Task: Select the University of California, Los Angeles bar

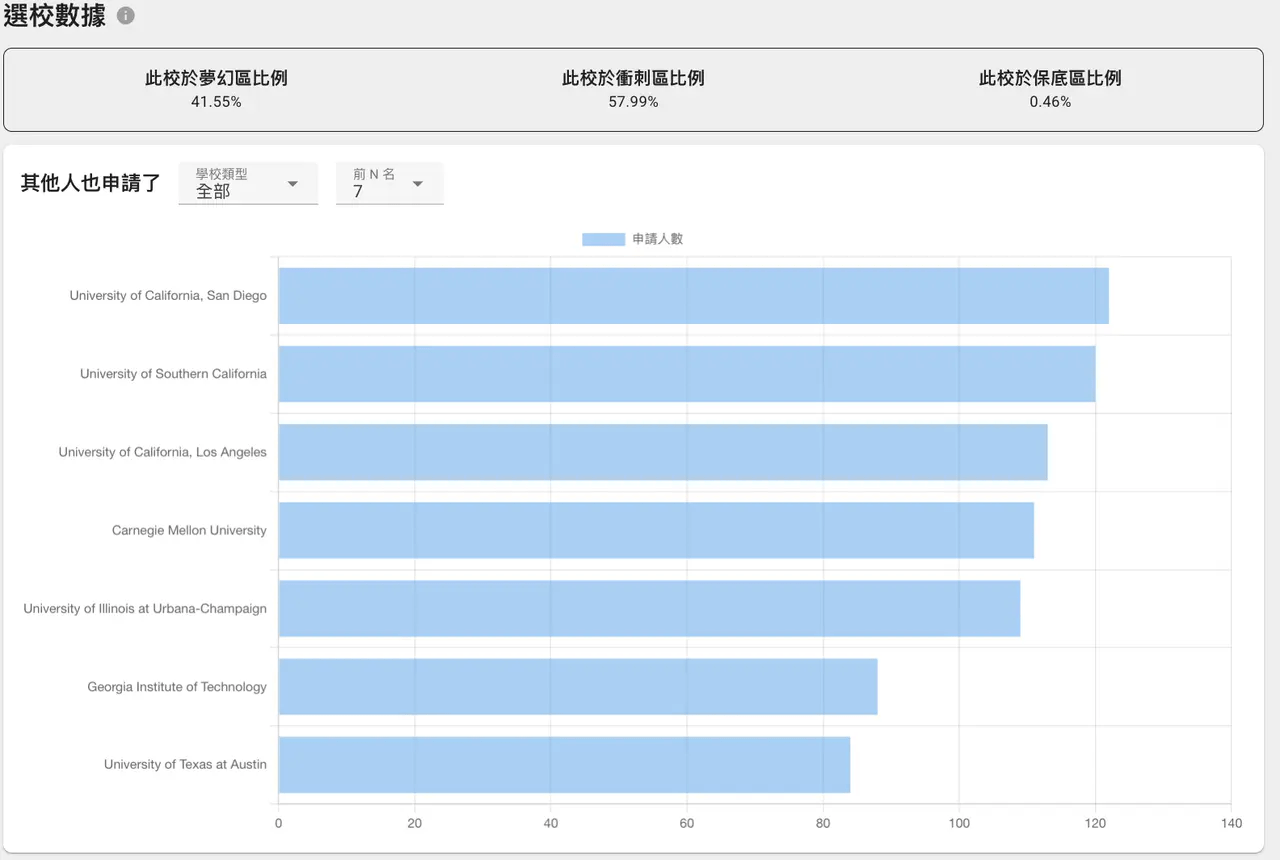Action: click(663, 452)
